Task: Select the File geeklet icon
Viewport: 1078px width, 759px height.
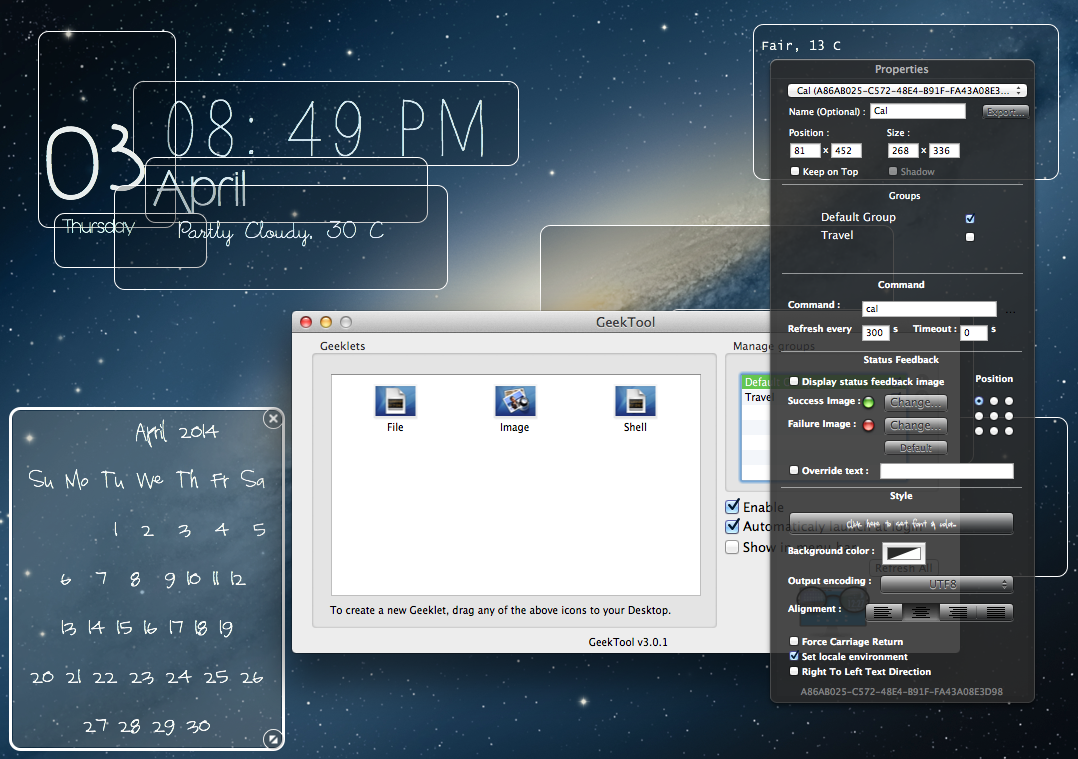Action: pos(395,402)
